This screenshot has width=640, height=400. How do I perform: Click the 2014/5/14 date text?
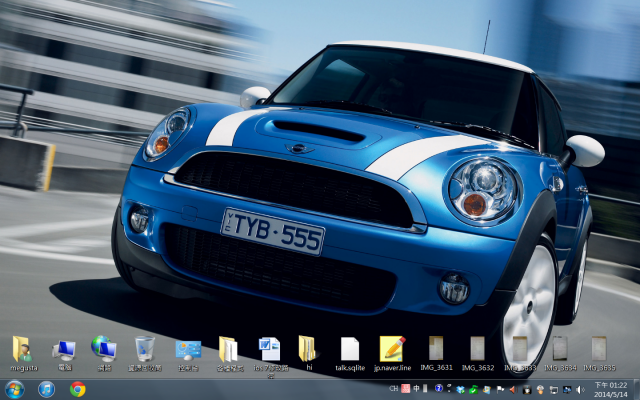point(611,394)
